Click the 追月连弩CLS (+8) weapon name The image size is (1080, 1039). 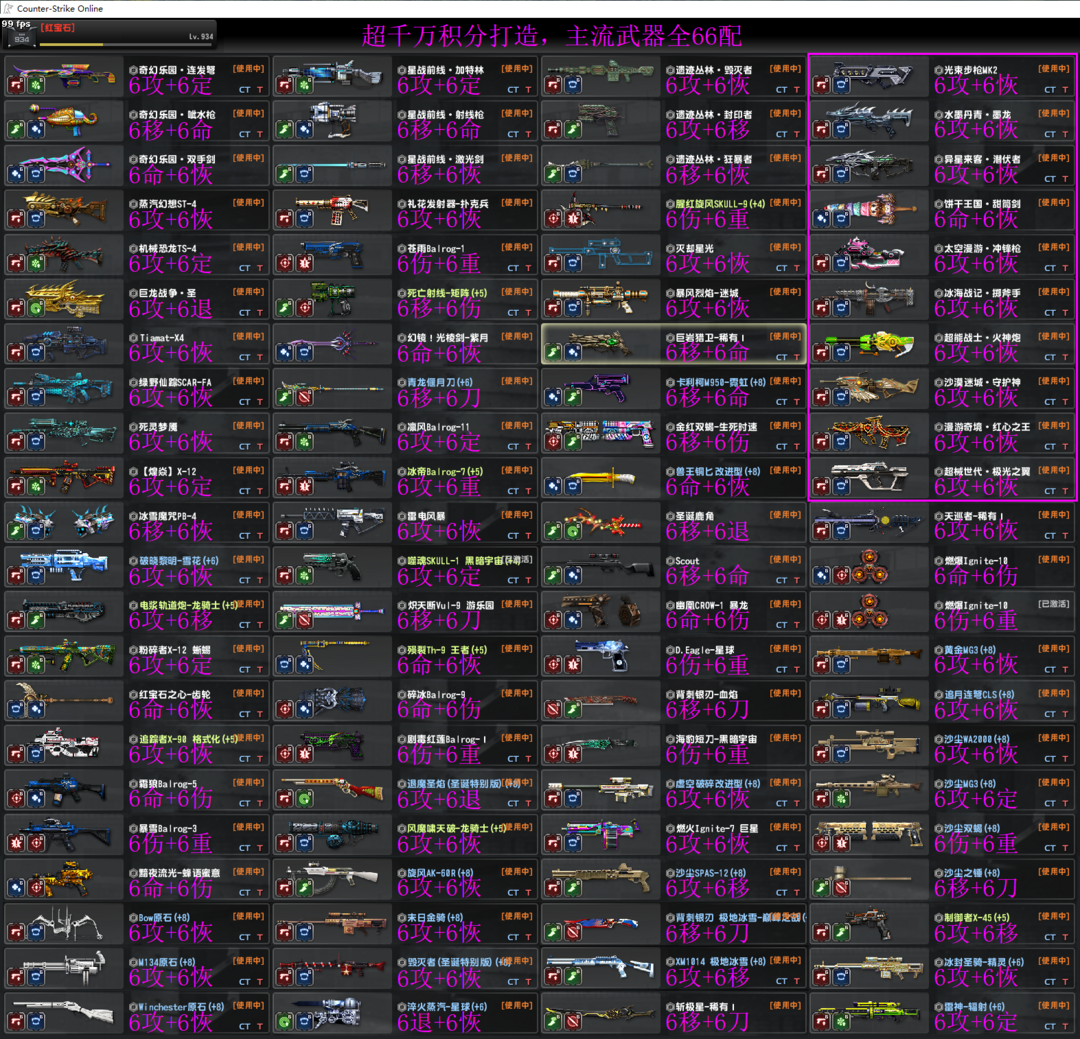tap(979, 695)
